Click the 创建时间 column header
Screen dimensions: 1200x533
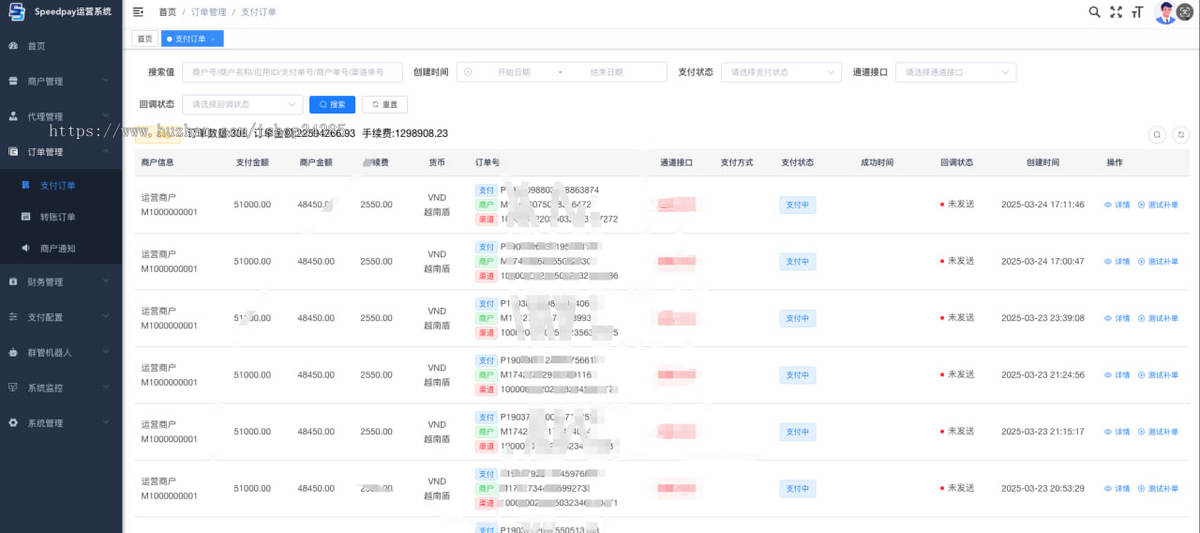click(x=1043, y=162)
